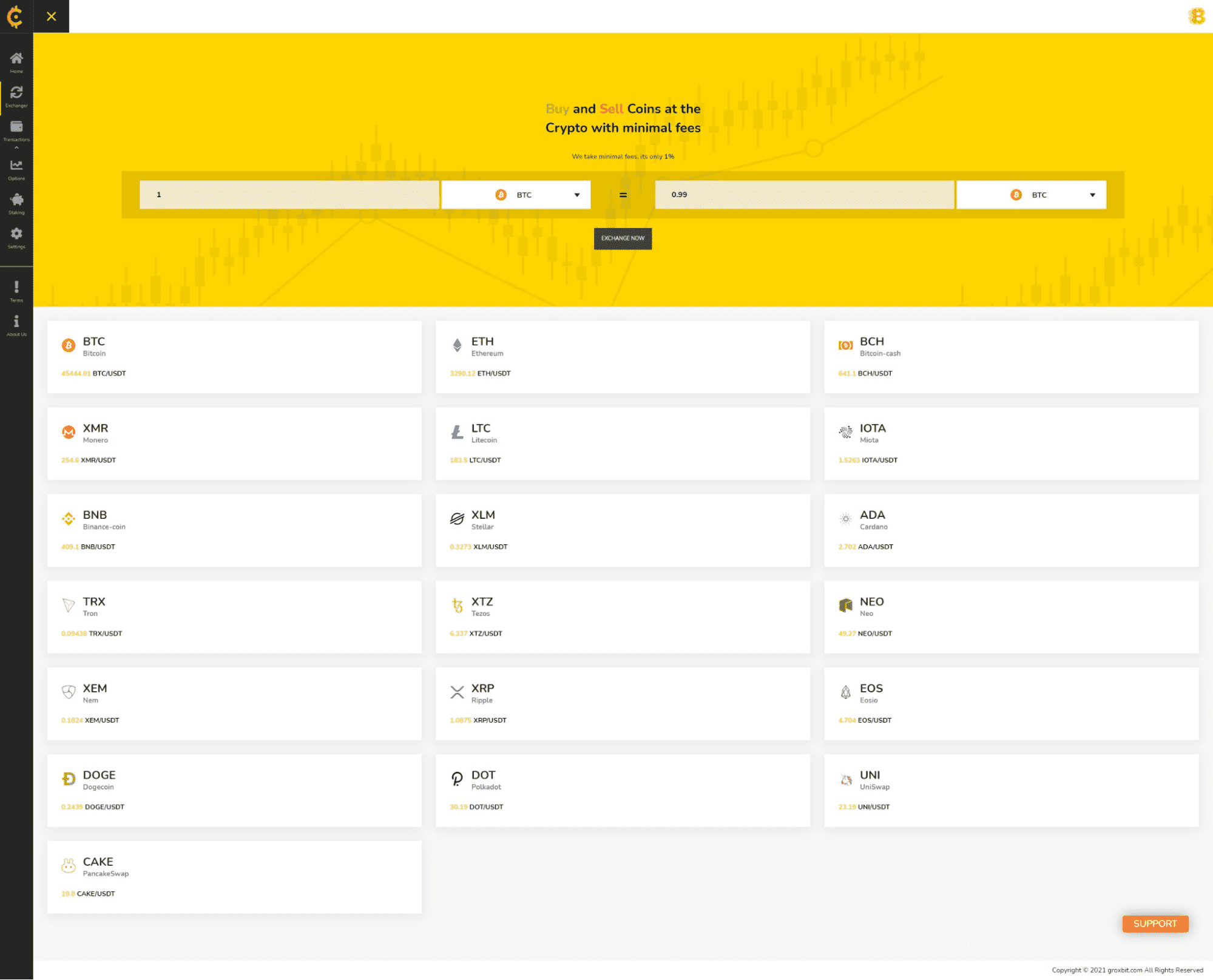The image size is (1213, 980).
Task: Click the EOS/USDT pair text
Action: [874, 721]
